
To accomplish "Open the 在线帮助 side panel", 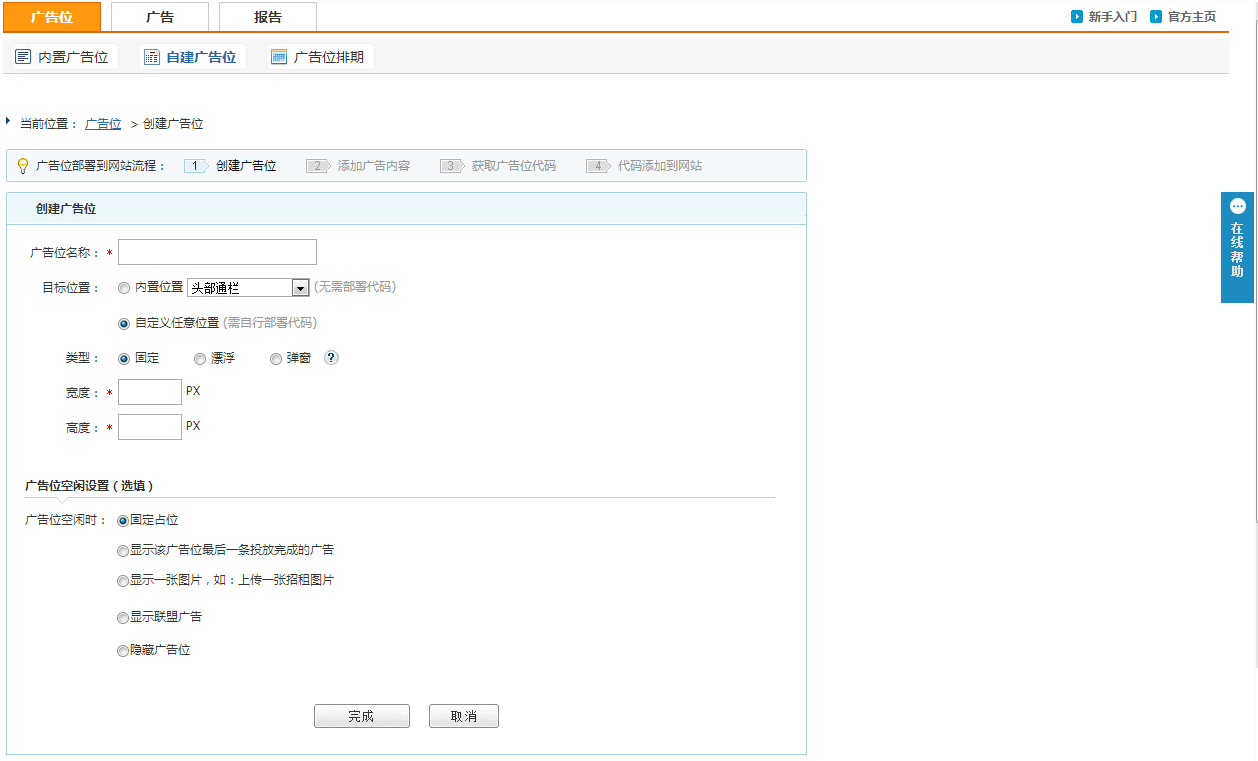I will 1237,247.
